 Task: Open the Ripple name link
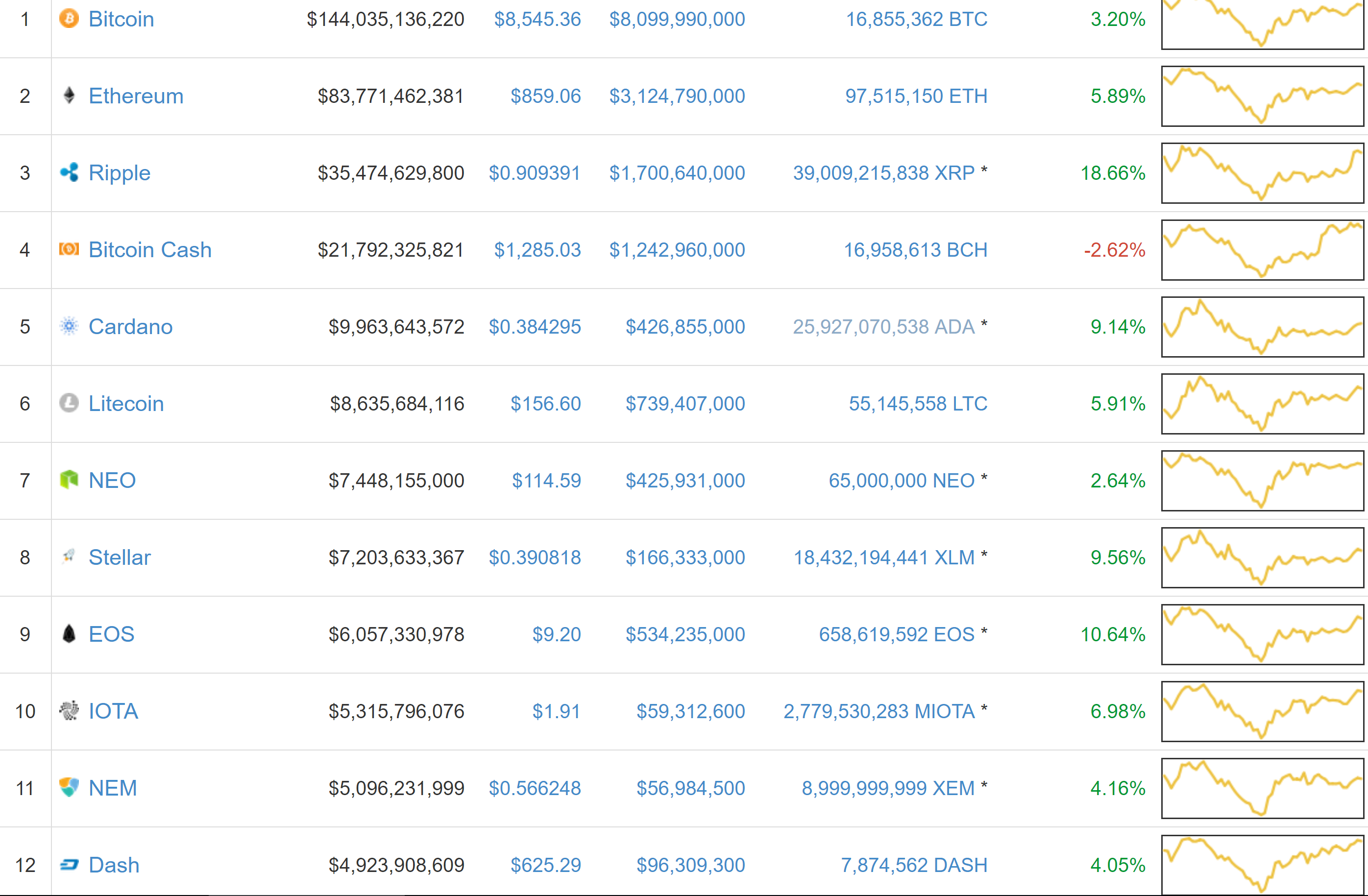(120, 173)
